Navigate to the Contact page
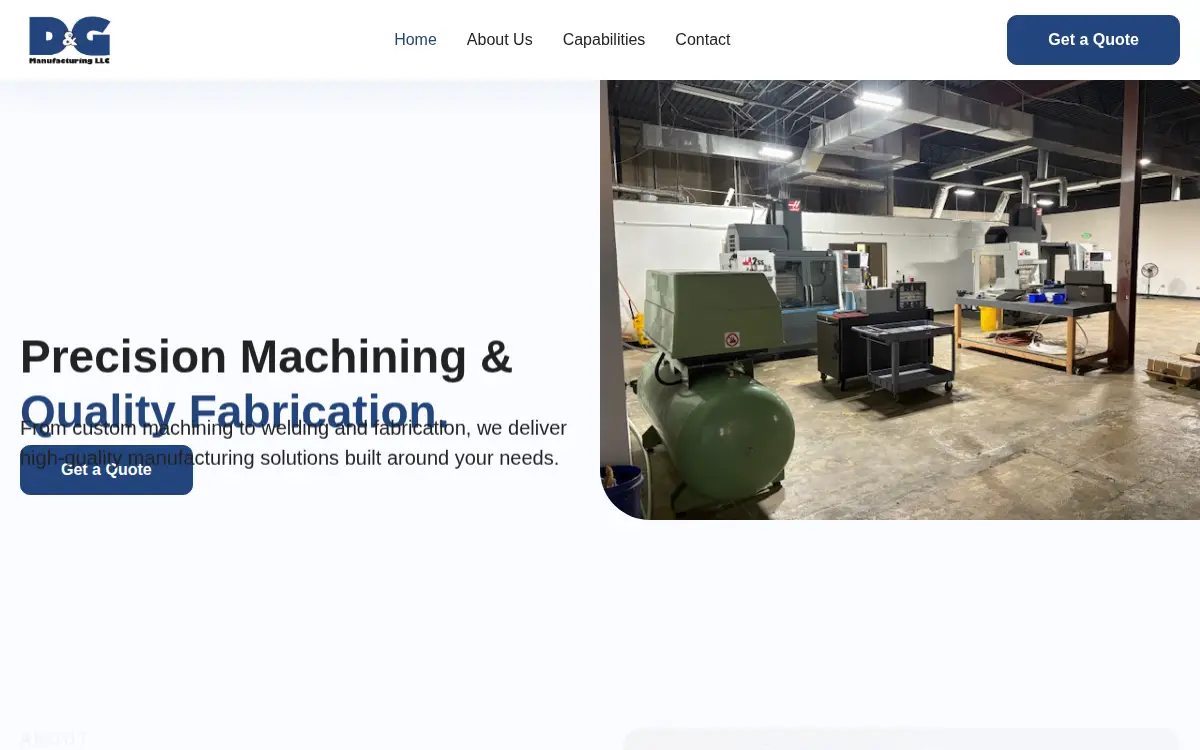Screen dimensions: 1200x750 pyautogui.click(x=702, y=40)
